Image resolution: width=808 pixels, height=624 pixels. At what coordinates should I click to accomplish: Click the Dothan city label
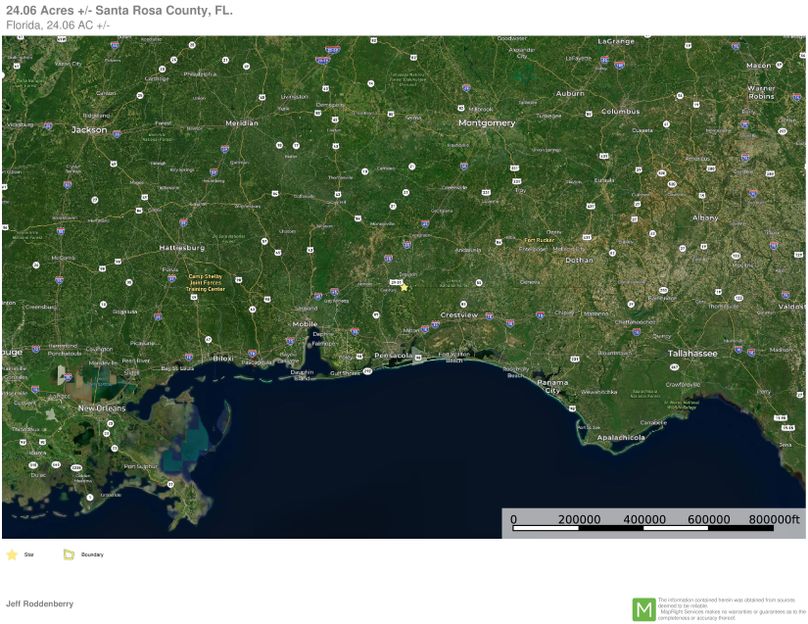[x=578, y=260]
